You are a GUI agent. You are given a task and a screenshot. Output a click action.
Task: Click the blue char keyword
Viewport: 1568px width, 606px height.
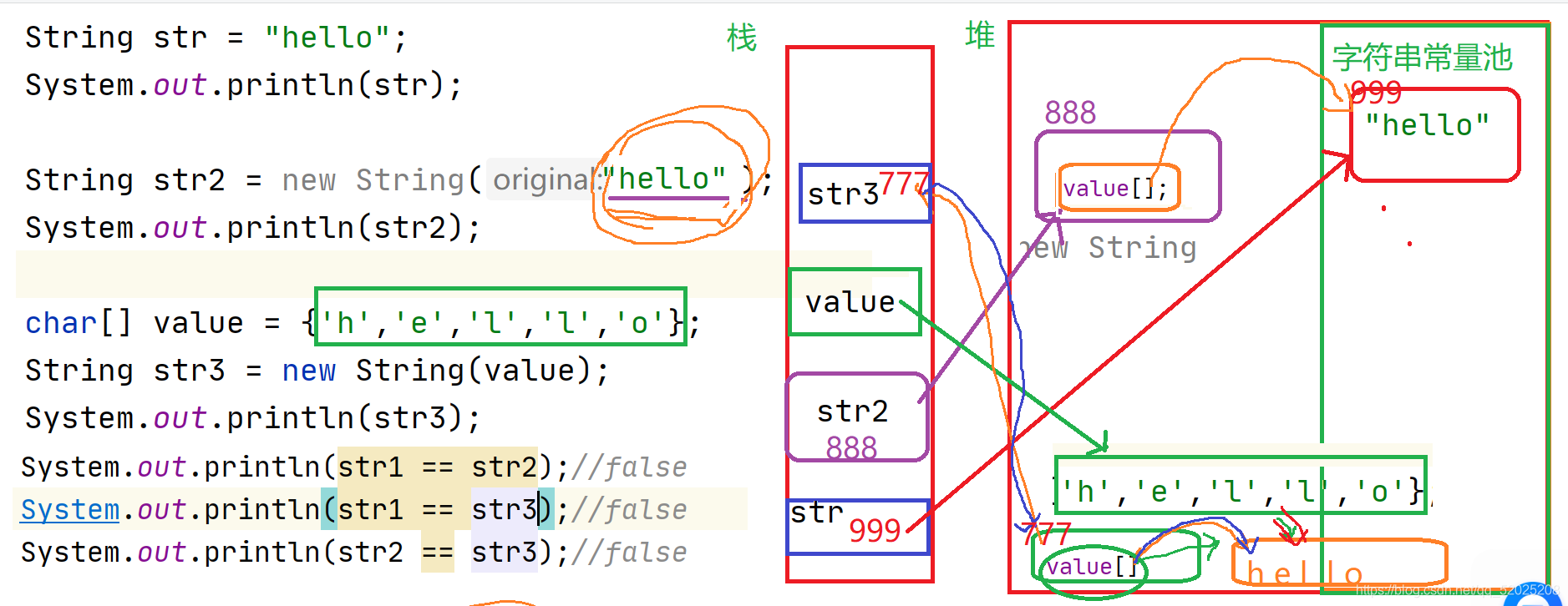click(x=61, y=323)
